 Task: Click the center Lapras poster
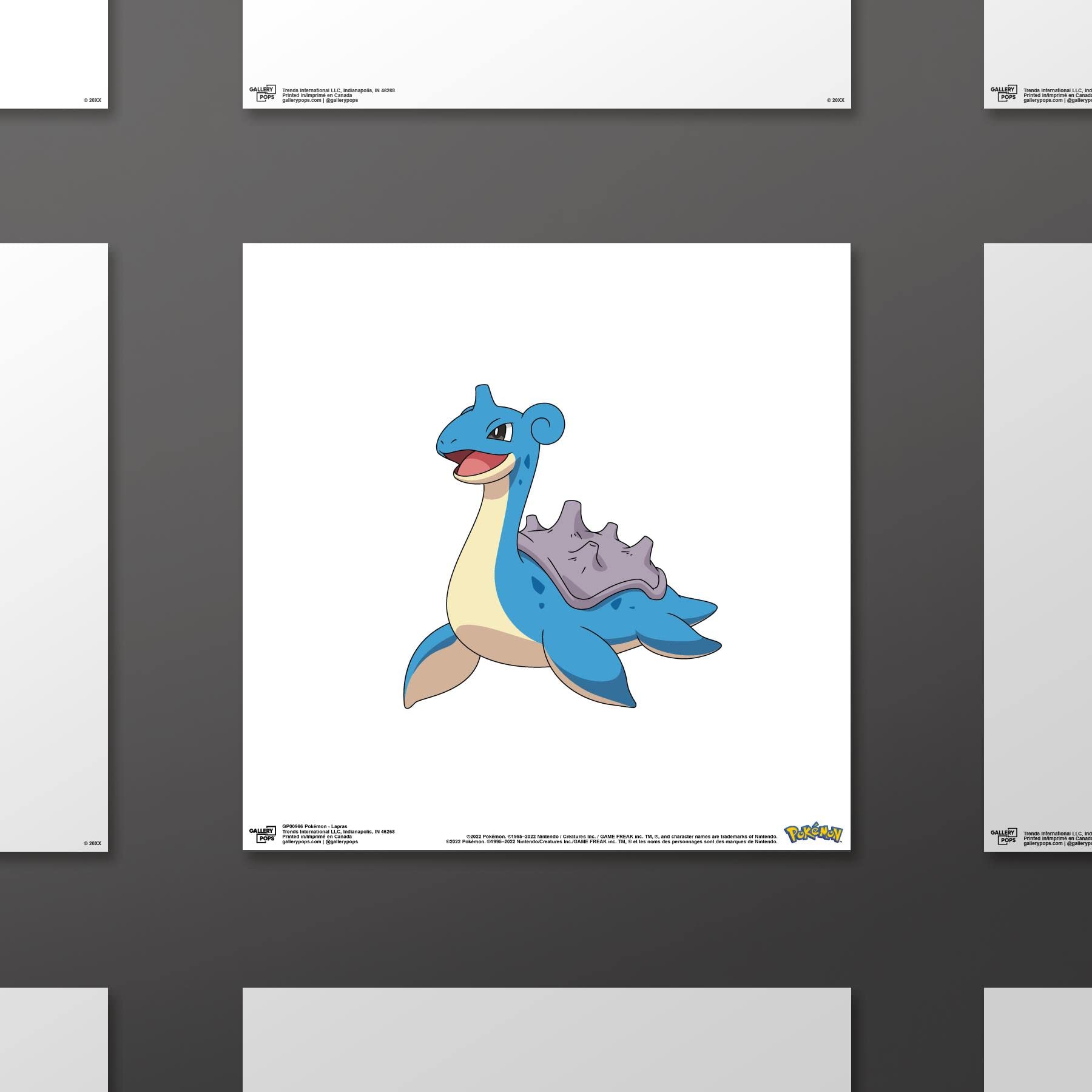tap(546, 546)
